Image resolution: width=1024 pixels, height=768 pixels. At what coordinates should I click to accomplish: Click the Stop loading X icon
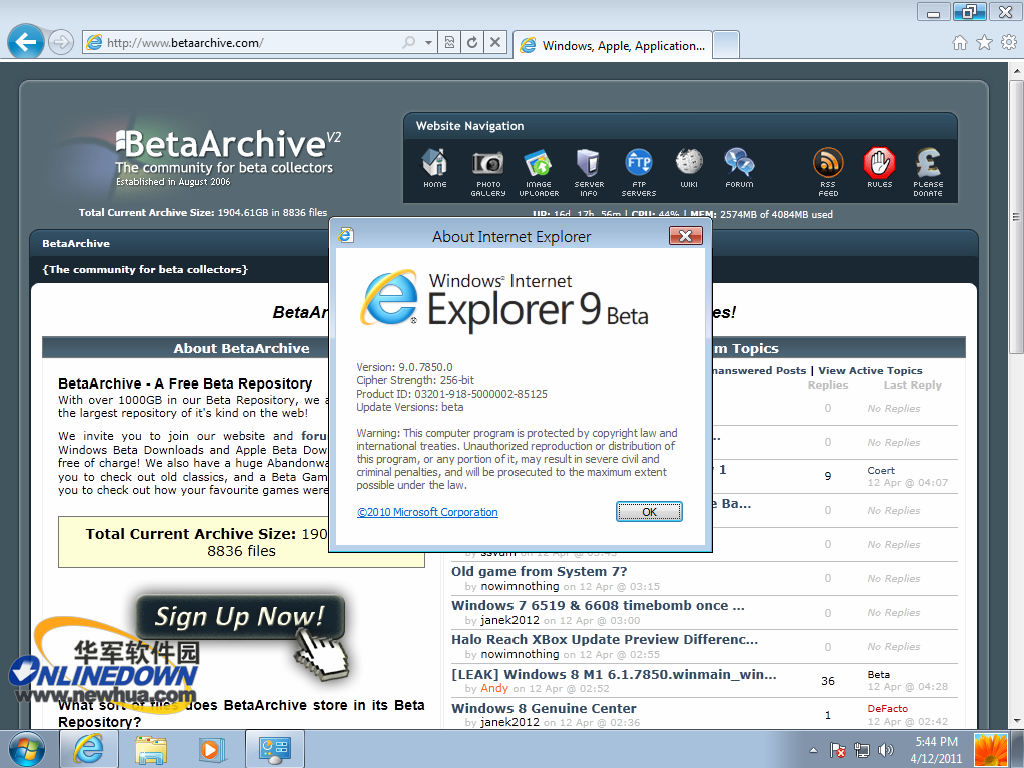click(495, 42)
